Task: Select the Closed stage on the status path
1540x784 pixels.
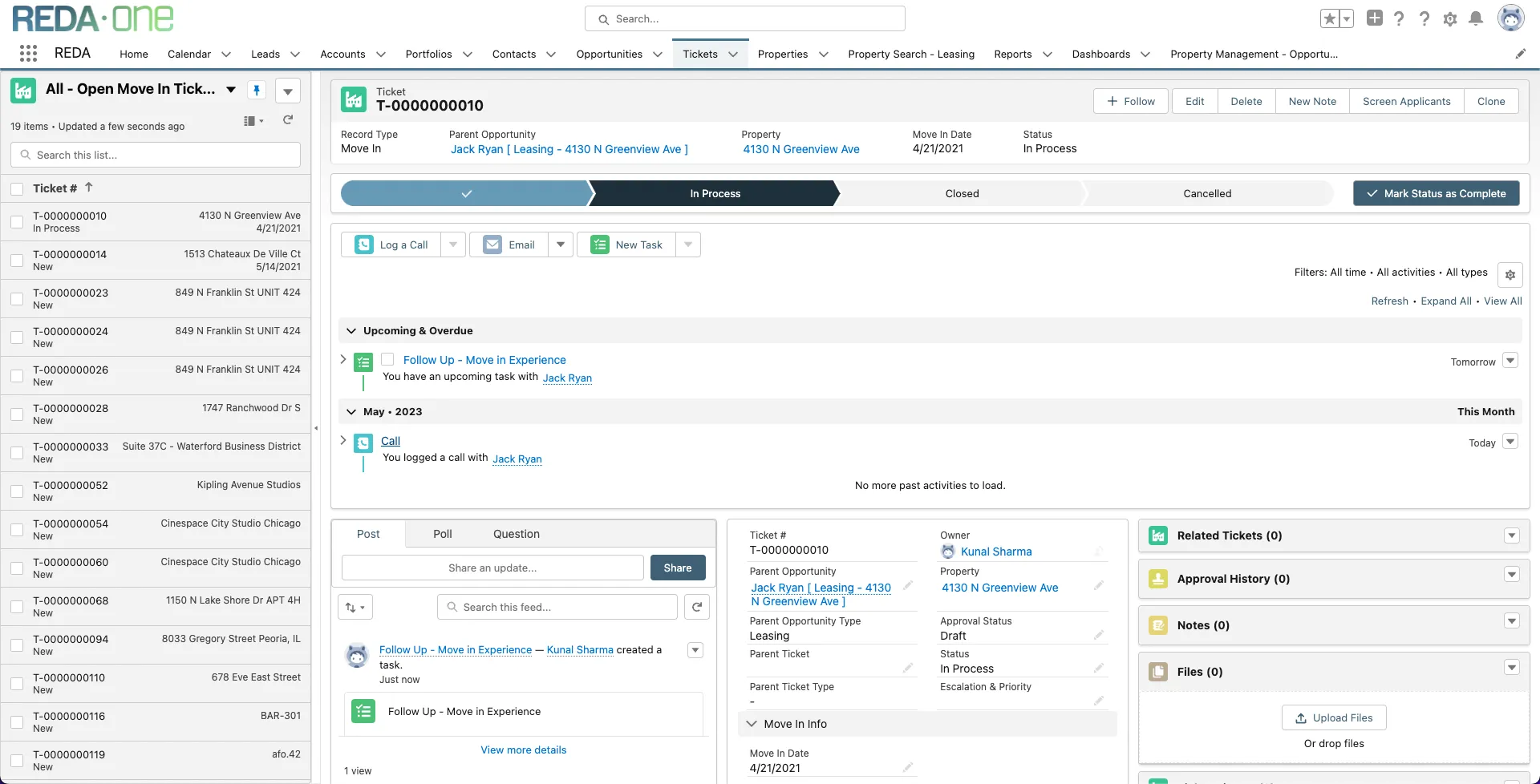Action: pyautogui.click(x=961, y=193)
